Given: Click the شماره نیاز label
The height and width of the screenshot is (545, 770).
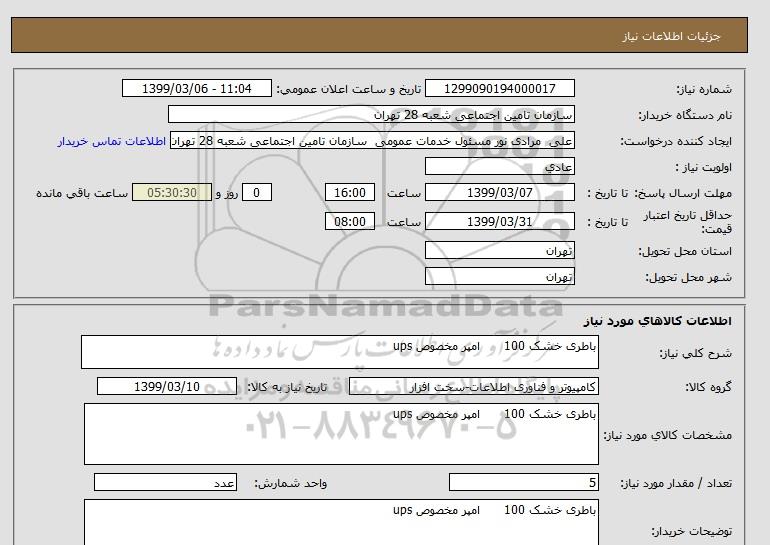Looking at the screenshot, I should 704,89.
